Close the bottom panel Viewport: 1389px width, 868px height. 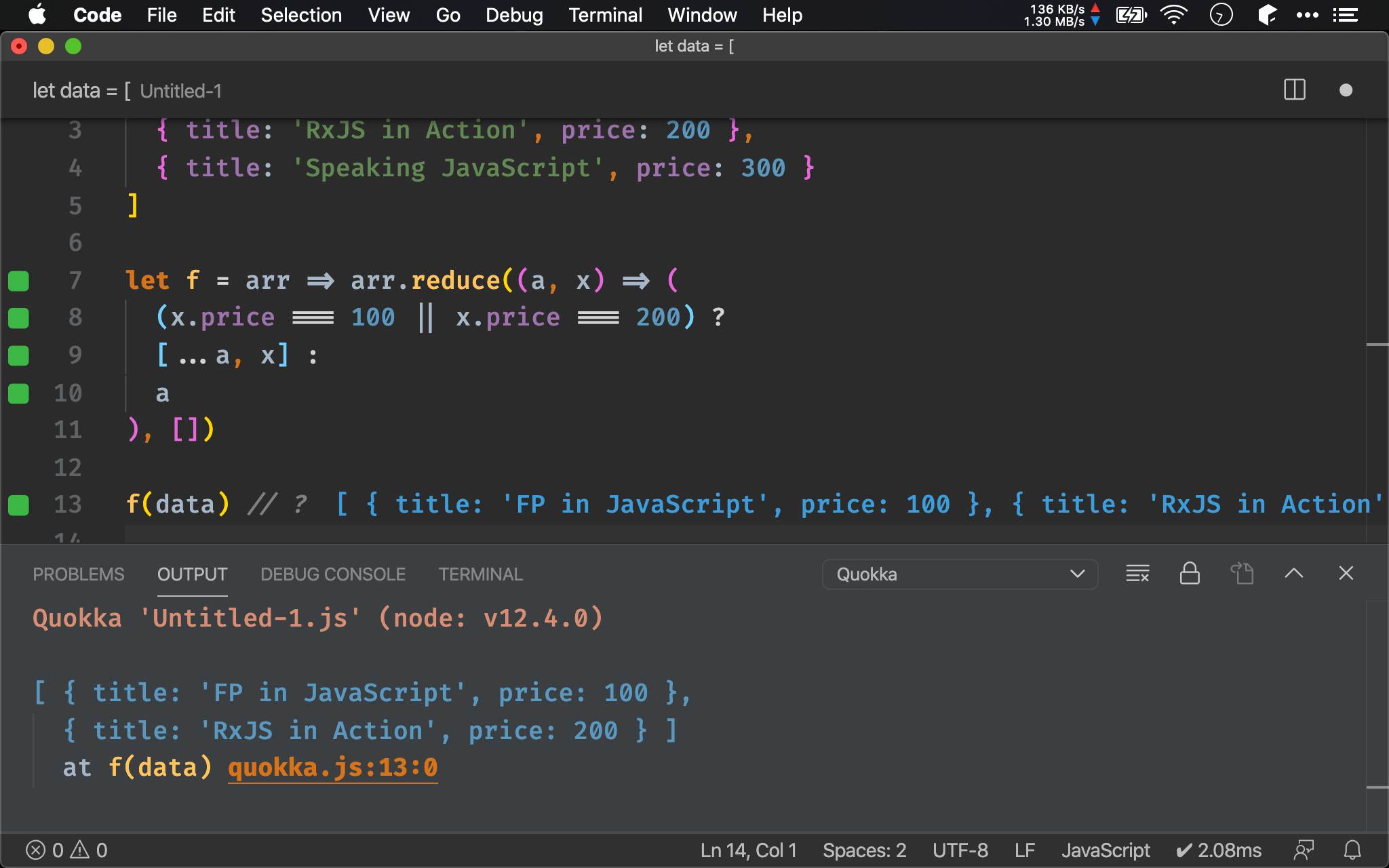click(1346, 574)
